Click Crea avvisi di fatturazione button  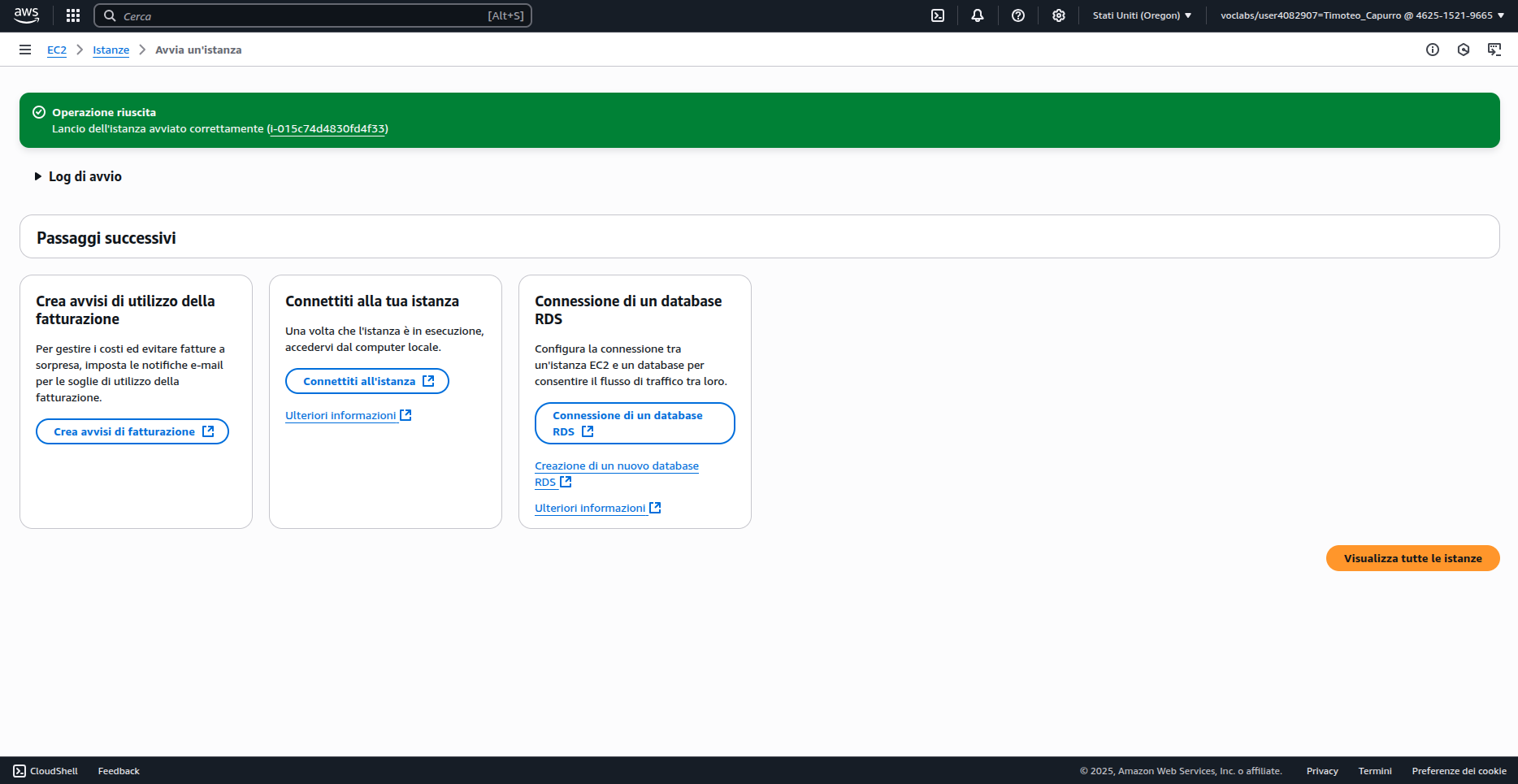click(132, 431)
